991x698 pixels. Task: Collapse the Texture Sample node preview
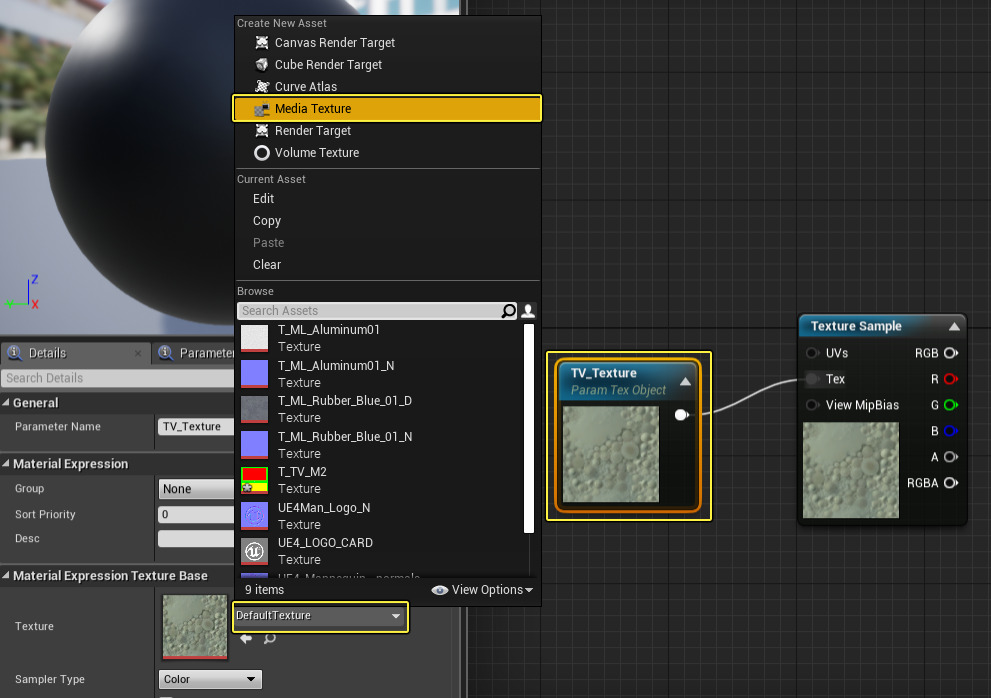pos(954,326)
